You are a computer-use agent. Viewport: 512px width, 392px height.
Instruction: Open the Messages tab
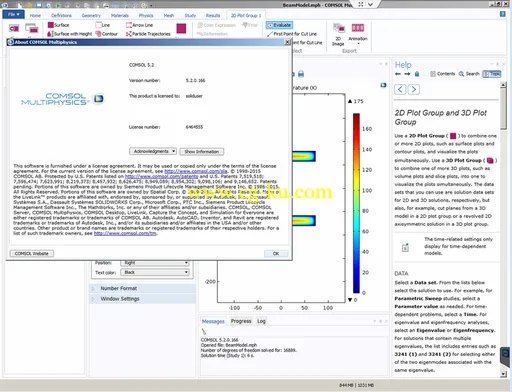213,321
